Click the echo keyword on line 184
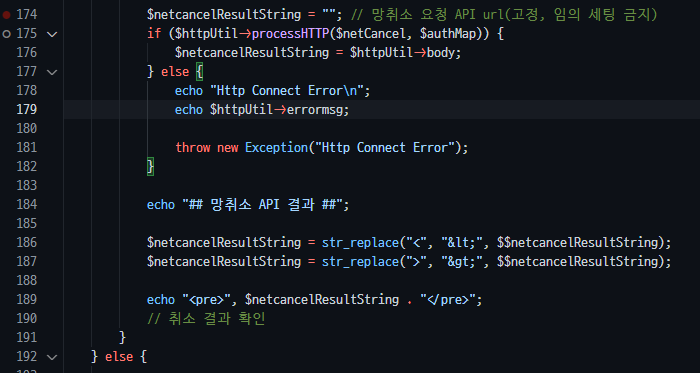 pyautogui.click(x=161, y=204)
